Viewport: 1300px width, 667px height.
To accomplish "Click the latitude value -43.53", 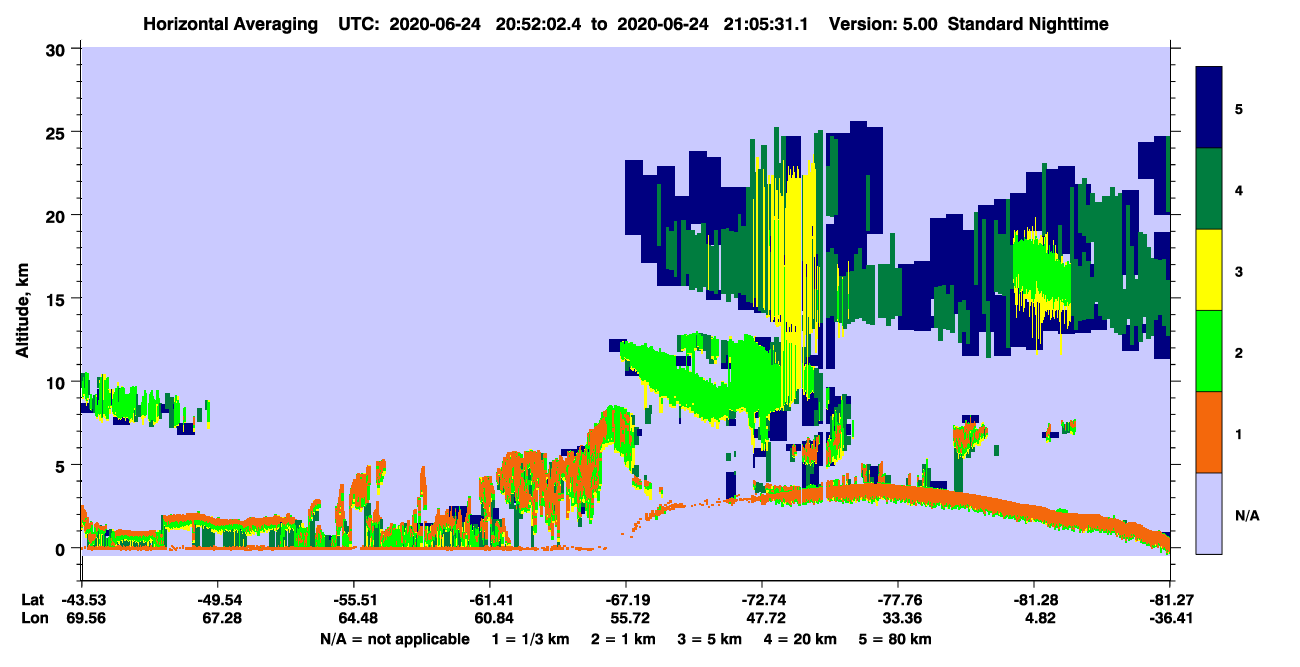I will click(x=82, y=600).
